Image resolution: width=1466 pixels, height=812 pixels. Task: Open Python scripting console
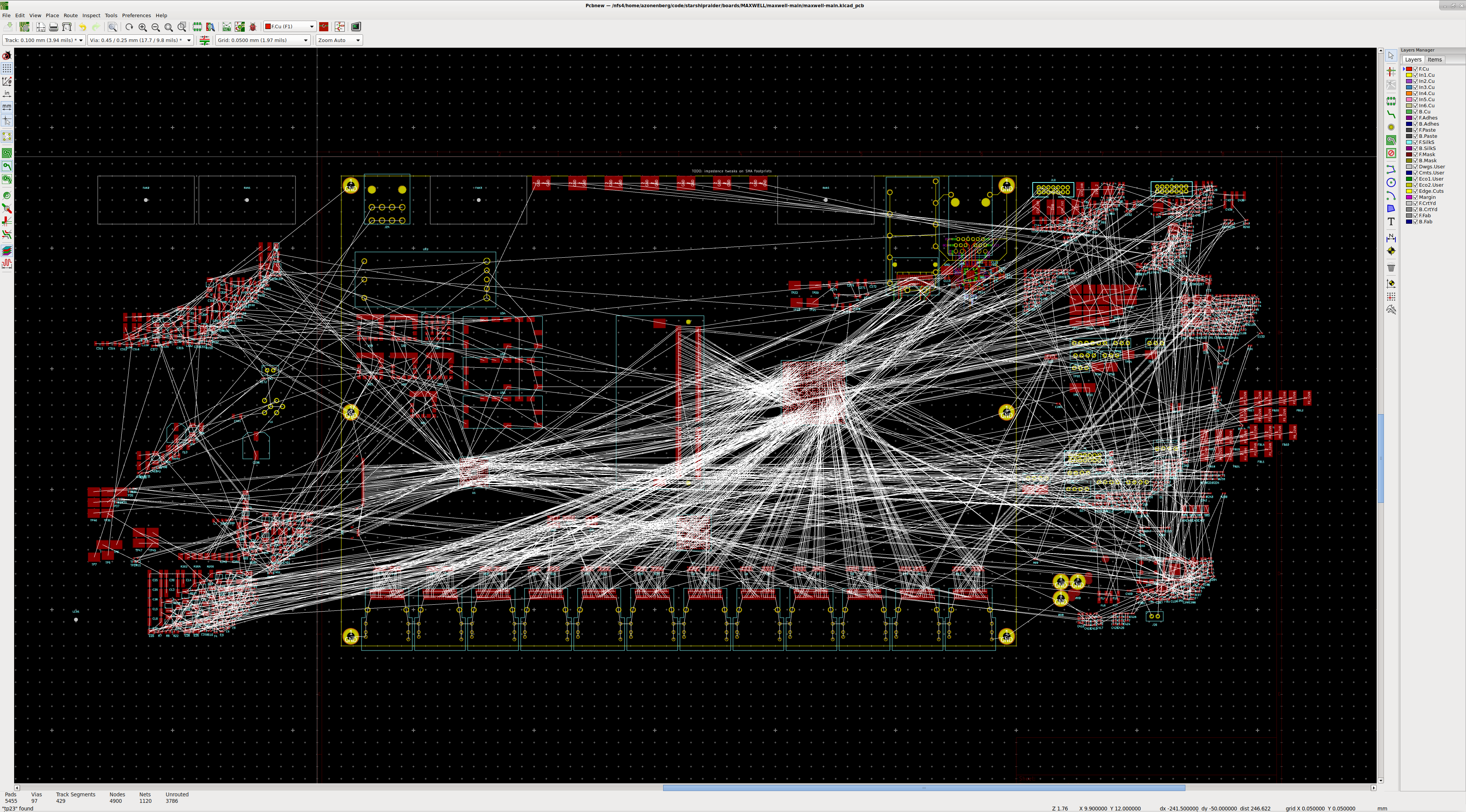[356, 27]
